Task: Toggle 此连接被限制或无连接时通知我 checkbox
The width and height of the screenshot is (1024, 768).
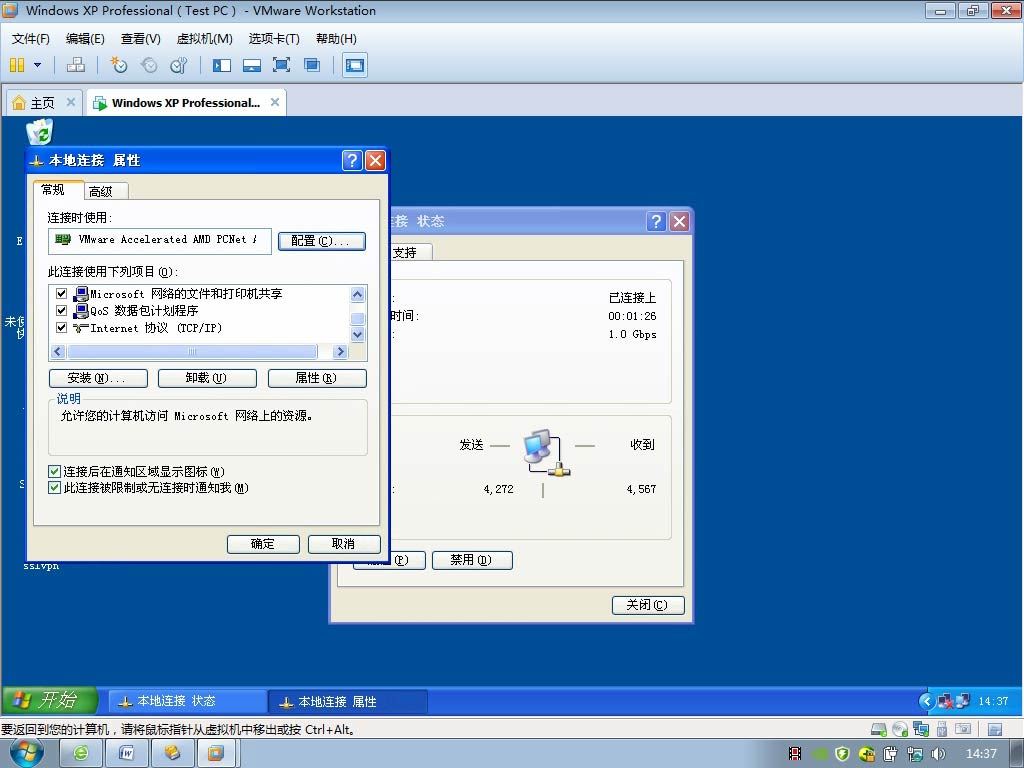Action: (x=55, y=487)
